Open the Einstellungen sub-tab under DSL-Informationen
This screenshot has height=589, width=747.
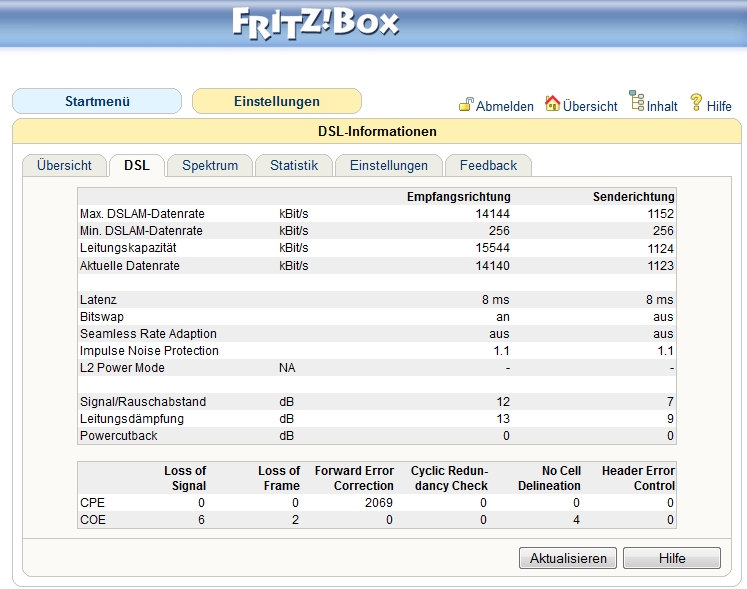389,165
